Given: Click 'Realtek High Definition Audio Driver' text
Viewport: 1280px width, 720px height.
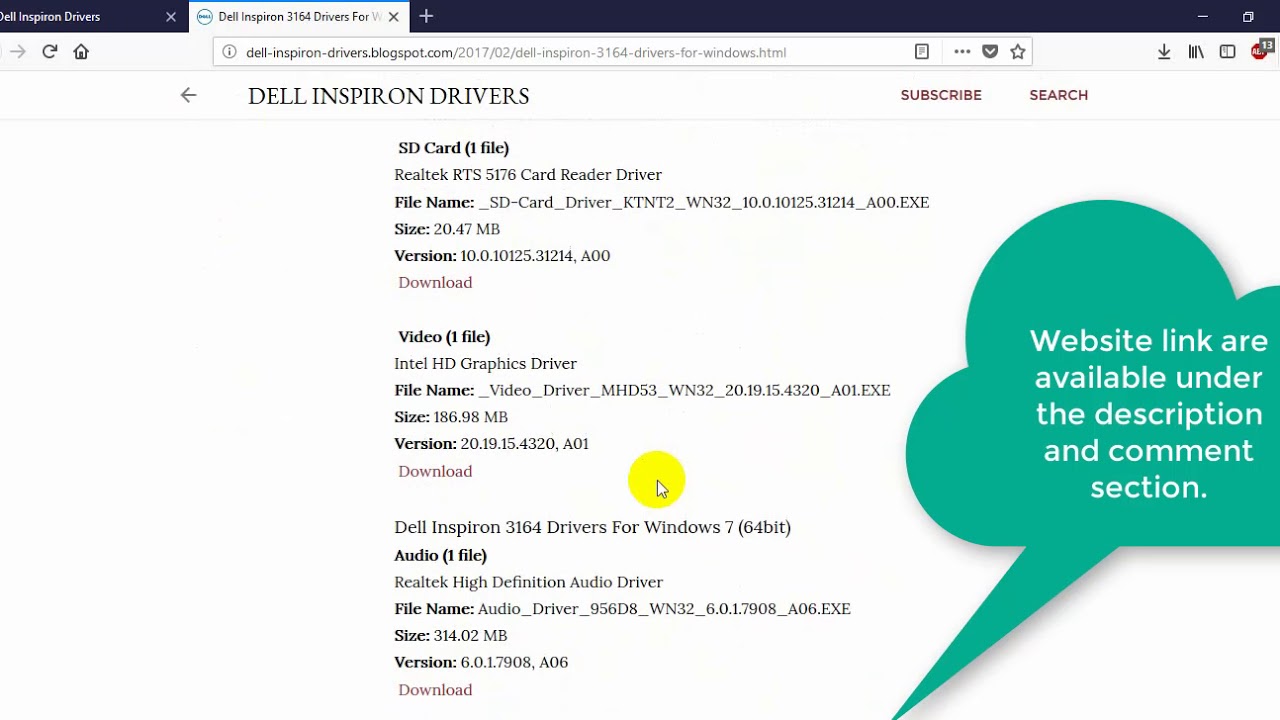Looking at the screenshot, I should tap(528, 582).
